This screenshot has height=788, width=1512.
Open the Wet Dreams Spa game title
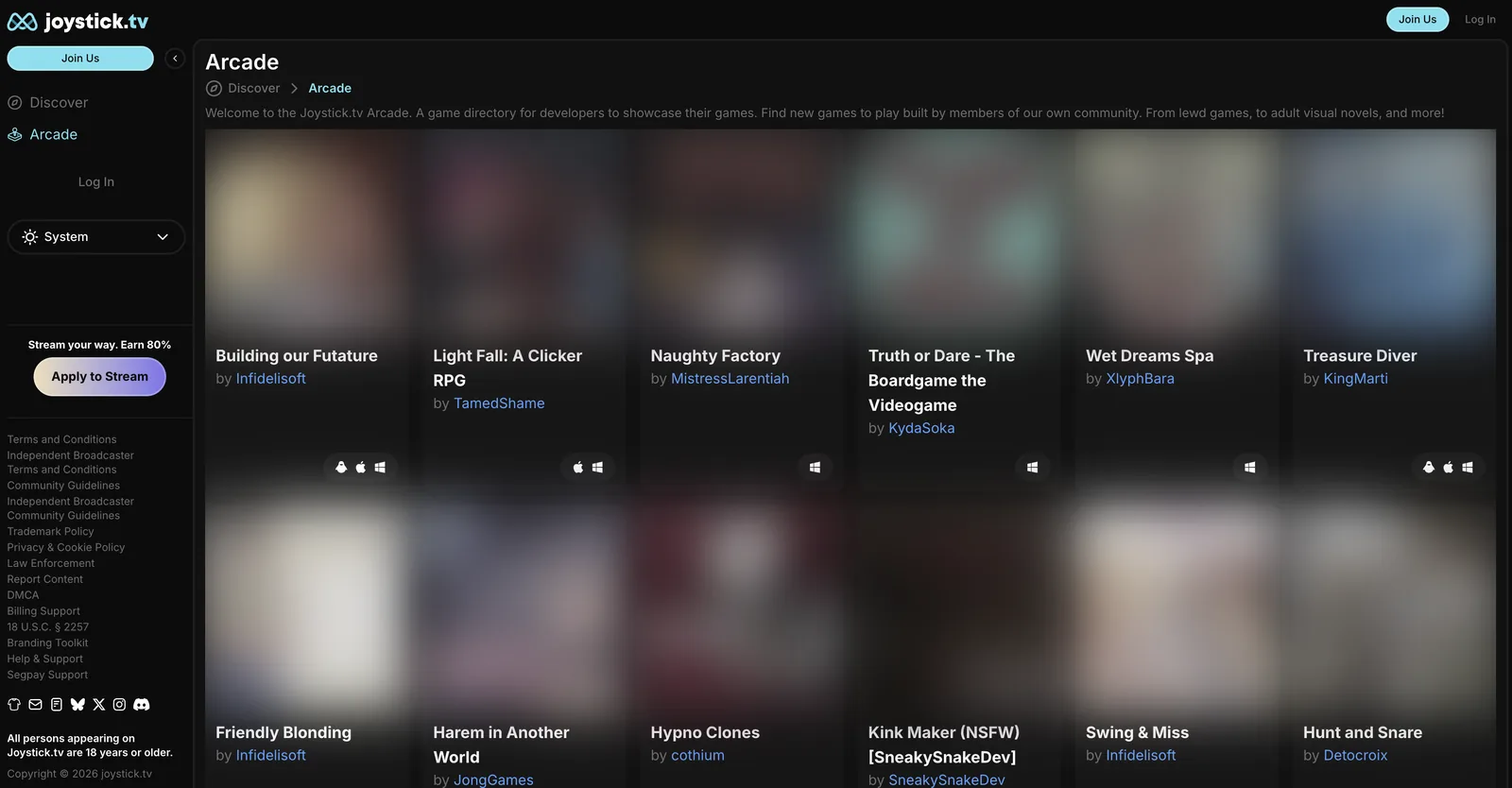point(1150,356)
